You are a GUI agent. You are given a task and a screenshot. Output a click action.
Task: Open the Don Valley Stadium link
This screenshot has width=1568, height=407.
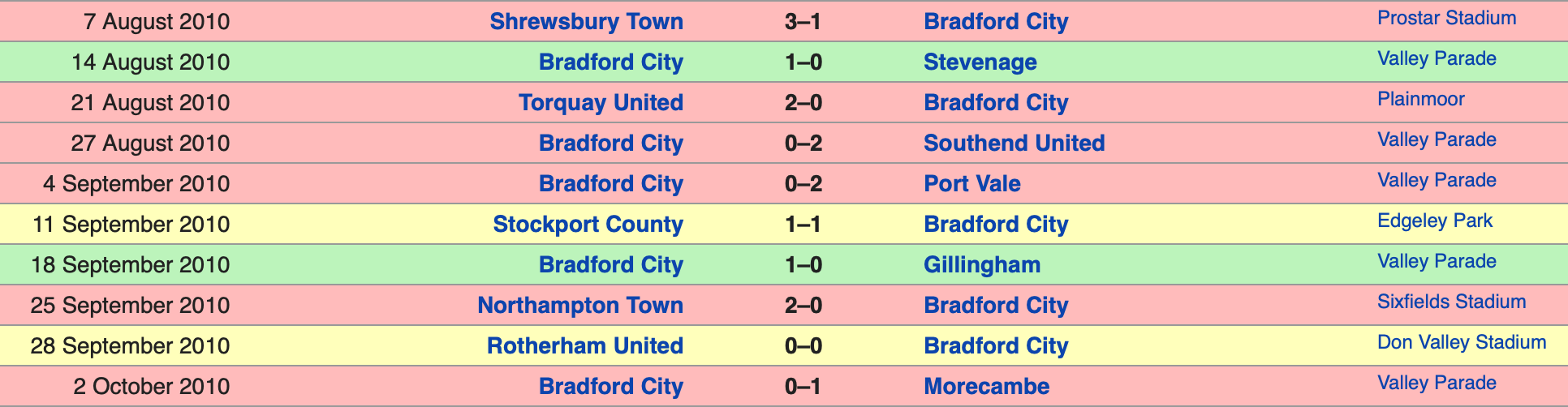tap(1461, 342)
